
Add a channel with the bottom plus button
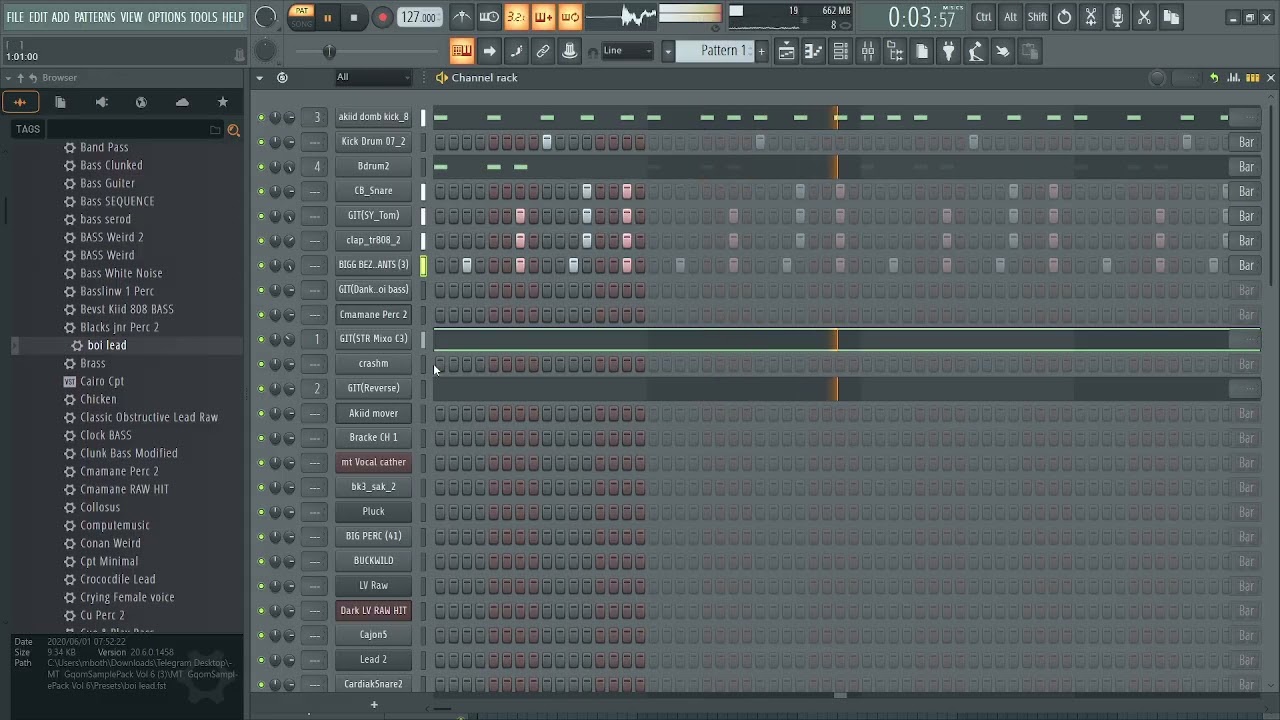tap(374, 705)
